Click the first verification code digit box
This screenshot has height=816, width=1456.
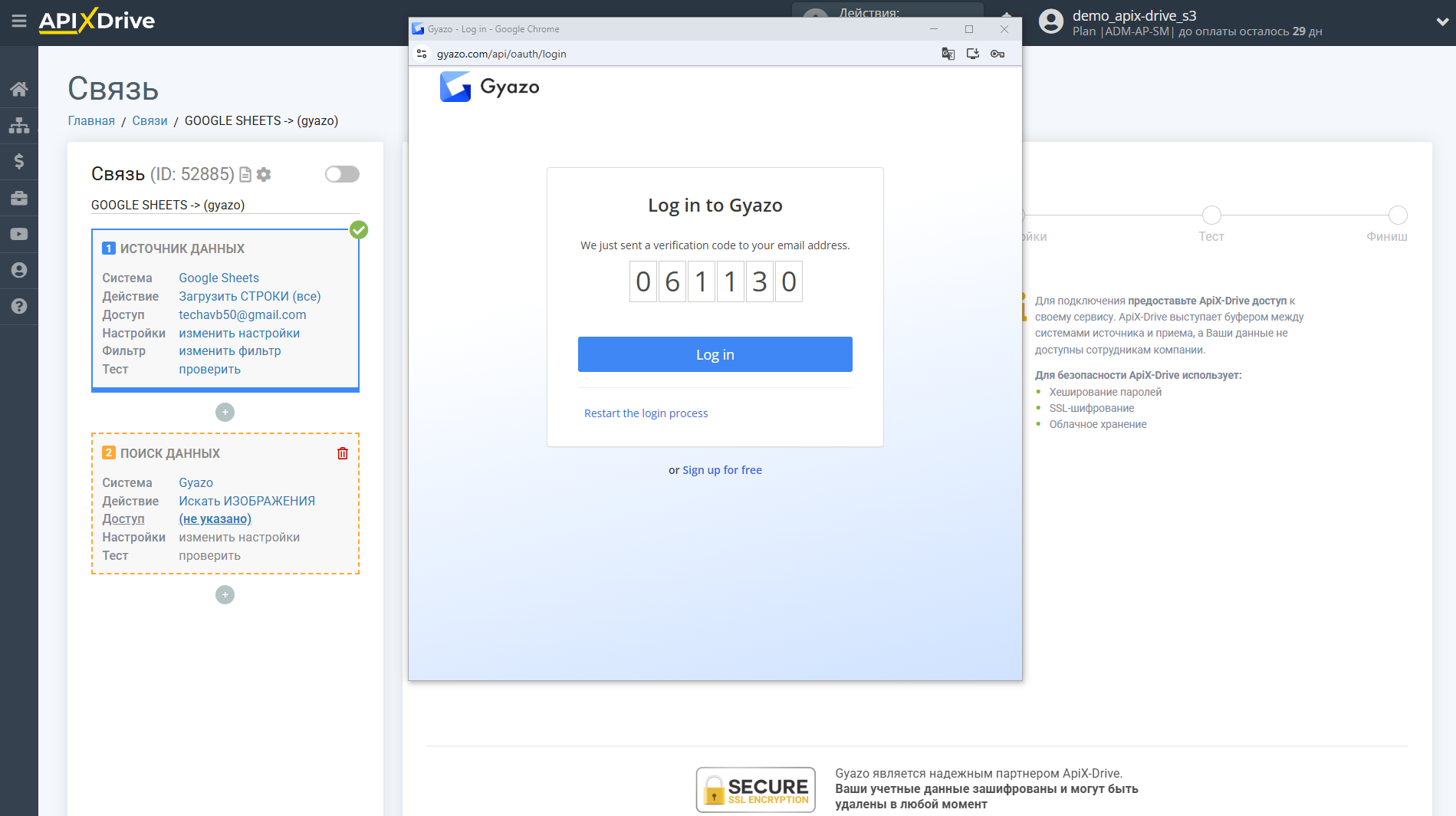pyautogui.click(x=643, y=281)
